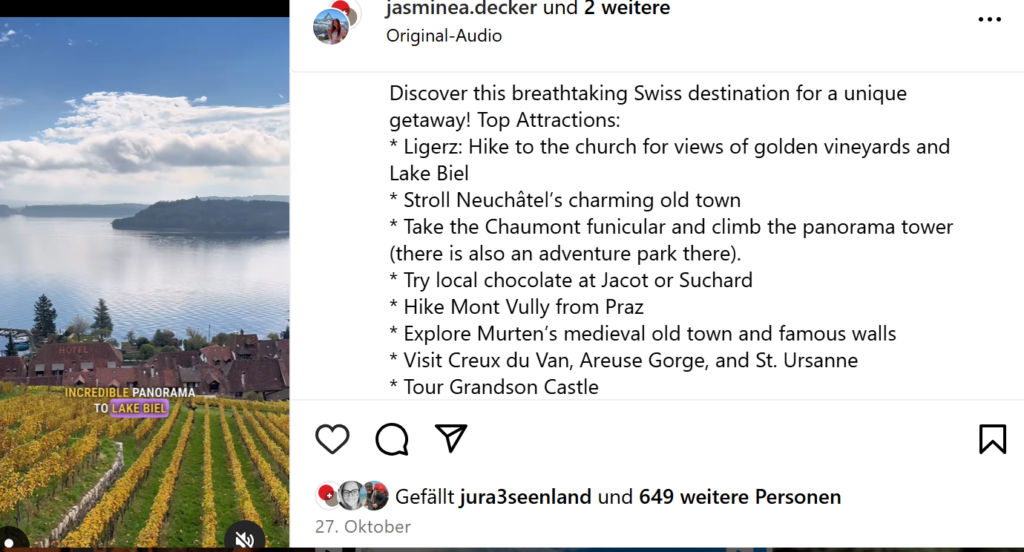Screen dimensions: 1024x552
Task: Open comments via the speech bubble icon
Action: pyautogui.click(x=392, y=438)
